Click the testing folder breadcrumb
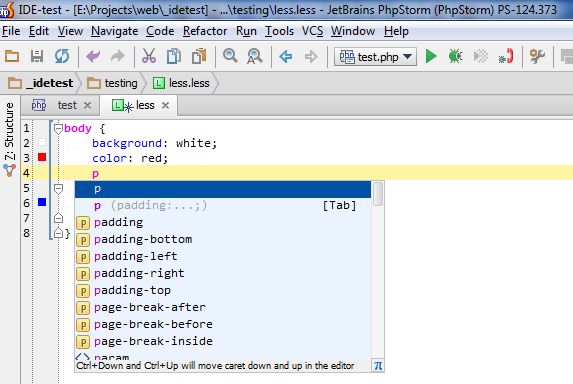Image resolution: width=573 pixels, height=384 pixels. (113, 83)
